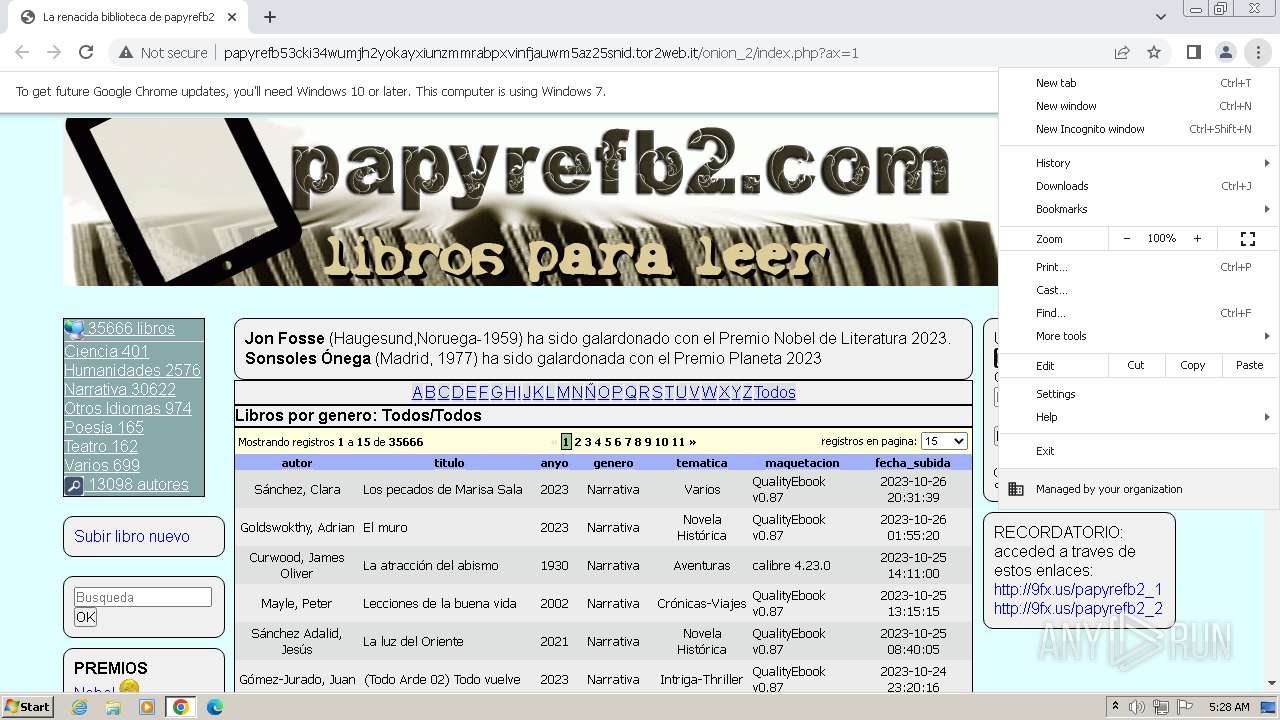The height and width of the screenshot is (720, 1280).
Task: Click Cut in the Edit row
Action: click(1136, 365)
